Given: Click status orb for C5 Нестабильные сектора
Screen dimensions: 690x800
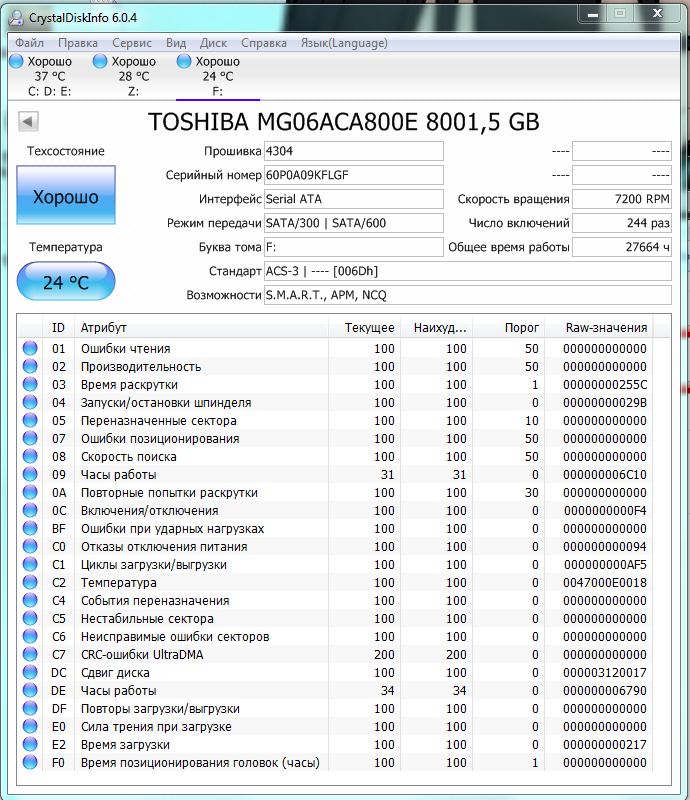Looking at the screenshot, I should coord(30,618).
